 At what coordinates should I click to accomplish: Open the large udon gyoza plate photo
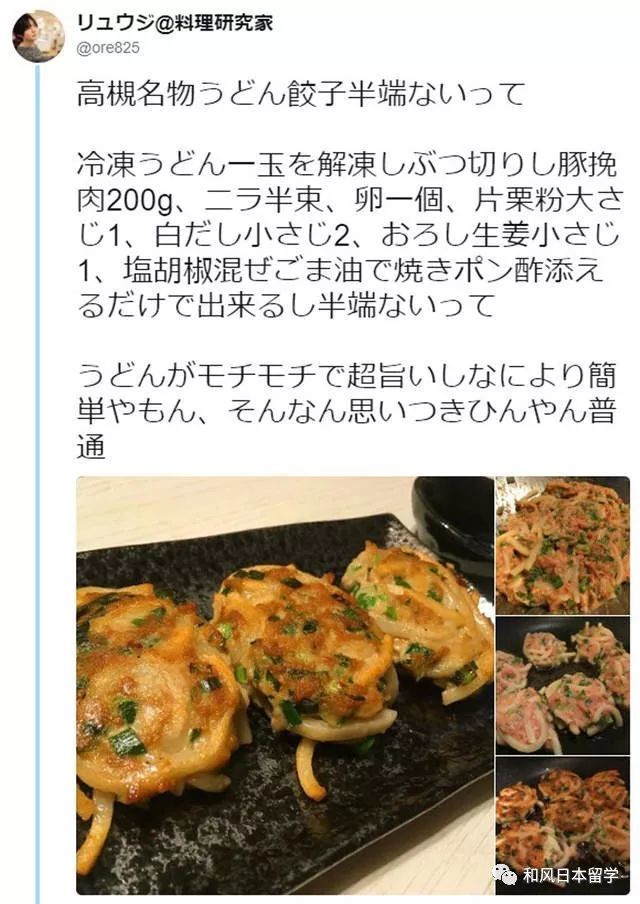coord(285,685)
